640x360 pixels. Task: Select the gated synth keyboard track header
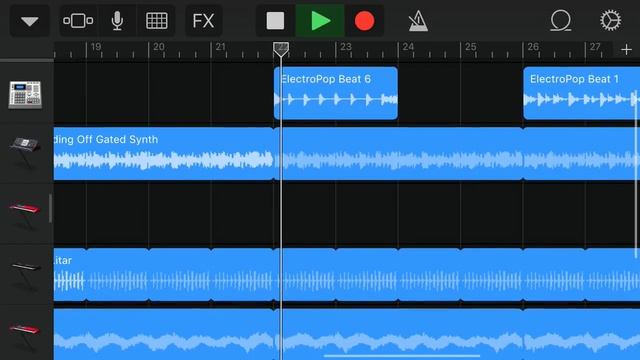tap(25, 153)
